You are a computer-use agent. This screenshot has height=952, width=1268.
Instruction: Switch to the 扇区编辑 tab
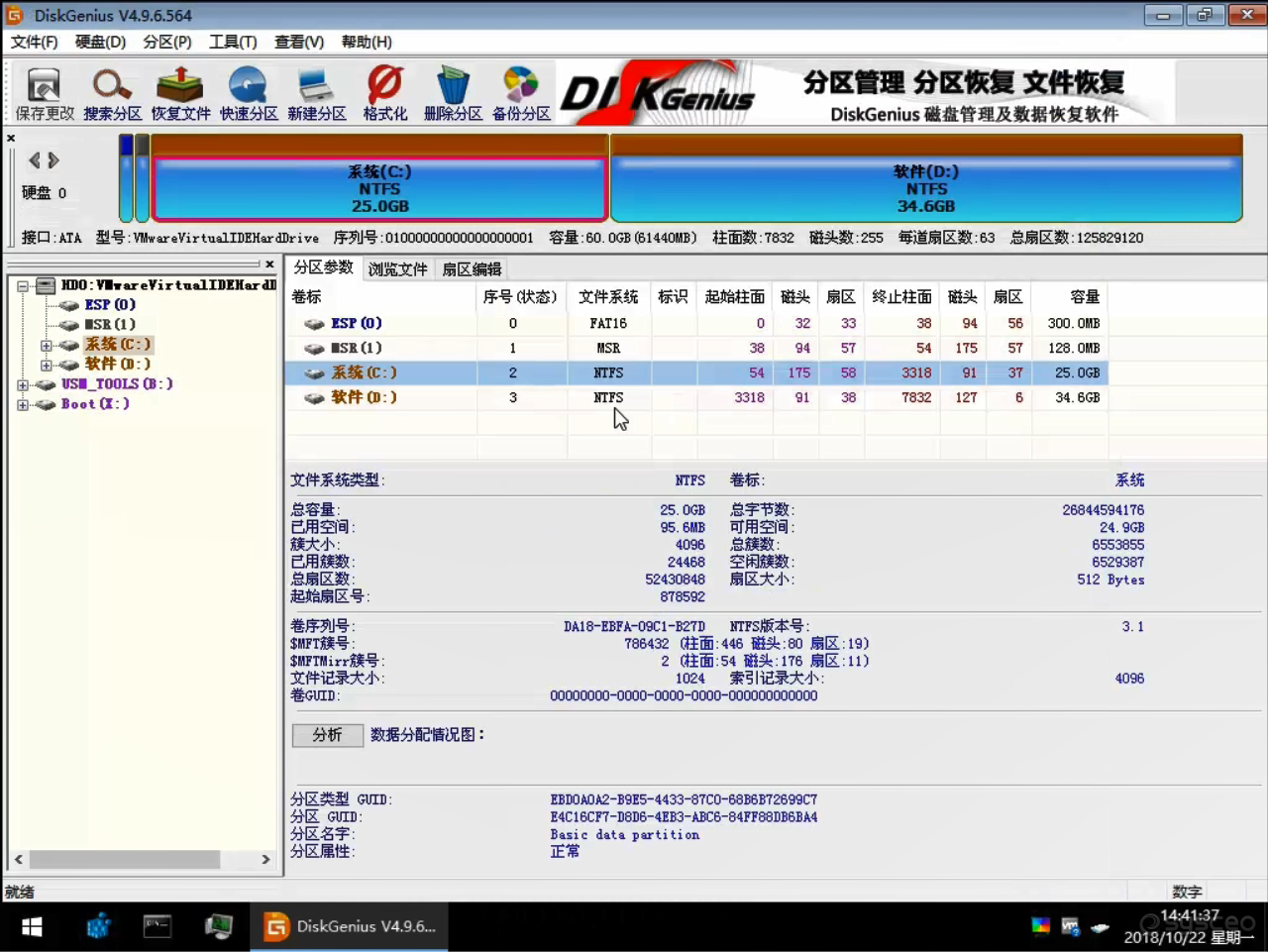point(472,269)
